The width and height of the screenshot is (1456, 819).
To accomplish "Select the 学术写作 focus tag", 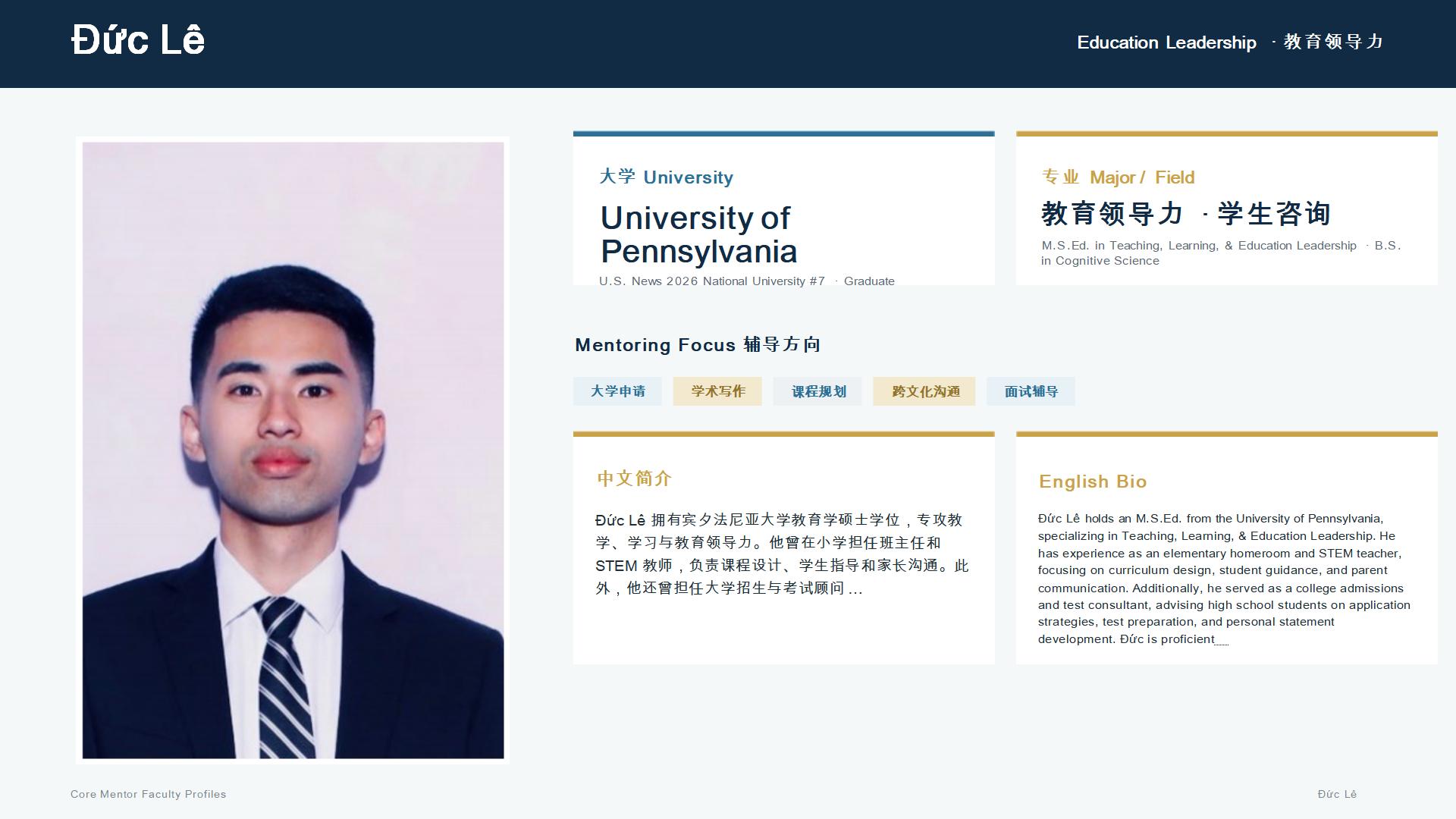I will click(x=717, y=391).
